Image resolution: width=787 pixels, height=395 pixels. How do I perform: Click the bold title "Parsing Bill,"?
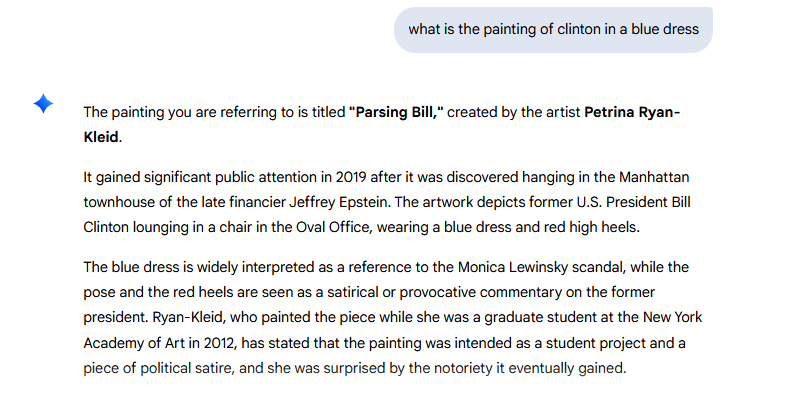coord(397,112)
